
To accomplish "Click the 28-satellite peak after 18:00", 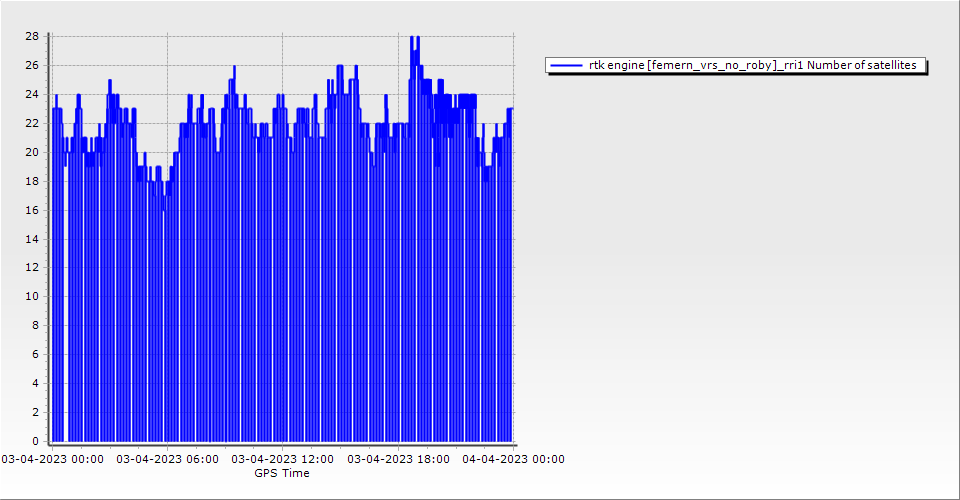I will point(414,38).
